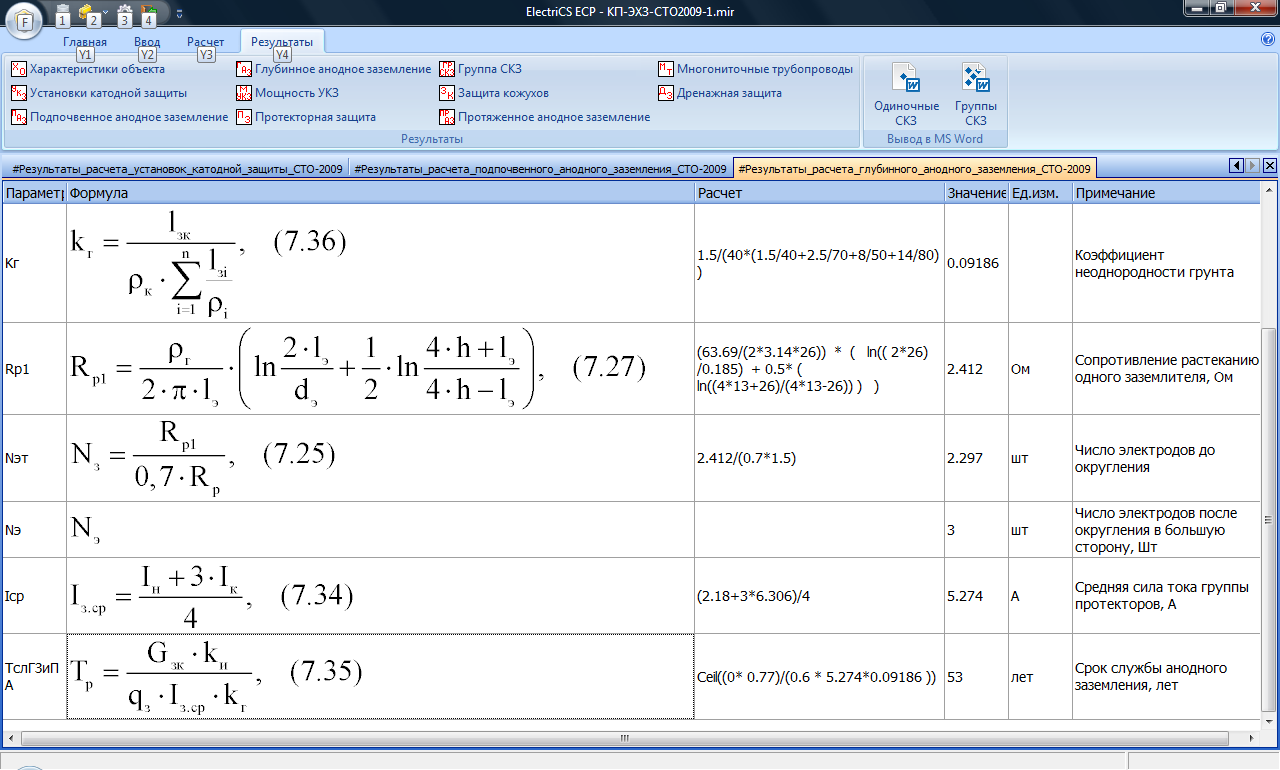
Task: Show Протекторная защита results
Action: coord(306,117)
